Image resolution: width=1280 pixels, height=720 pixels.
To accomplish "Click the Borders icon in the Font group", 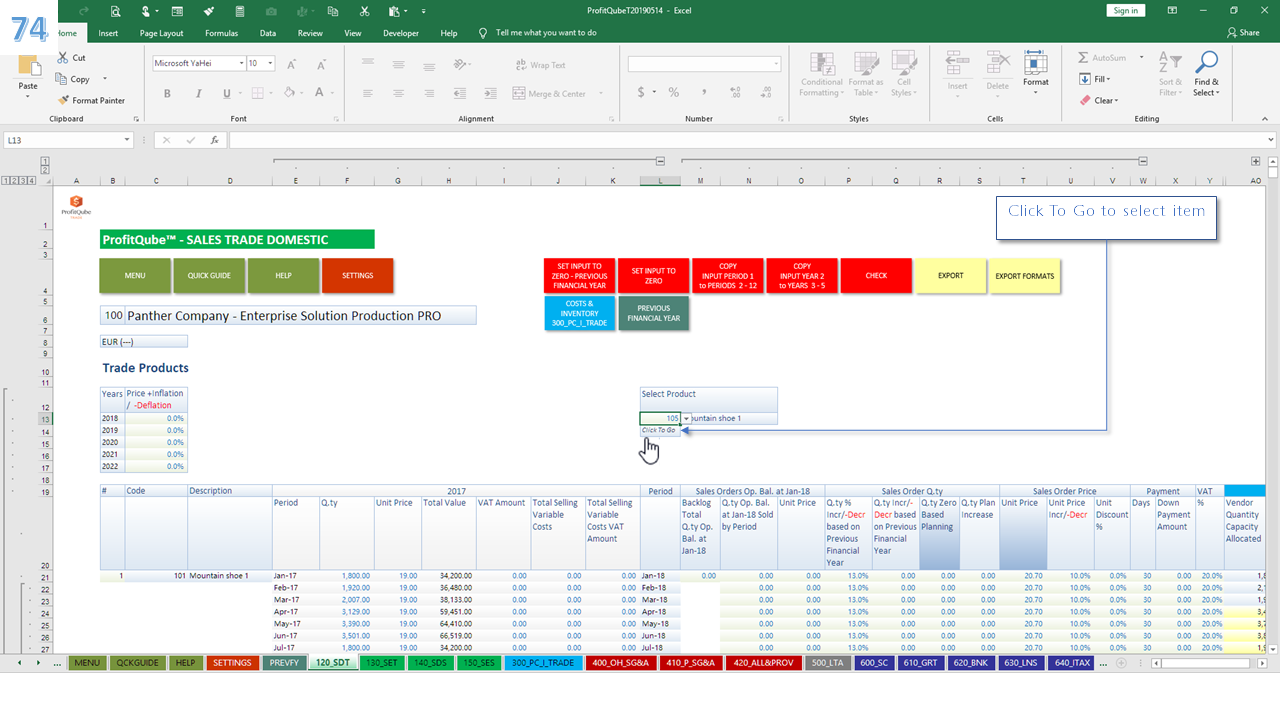I will click(x=257, y=93).
